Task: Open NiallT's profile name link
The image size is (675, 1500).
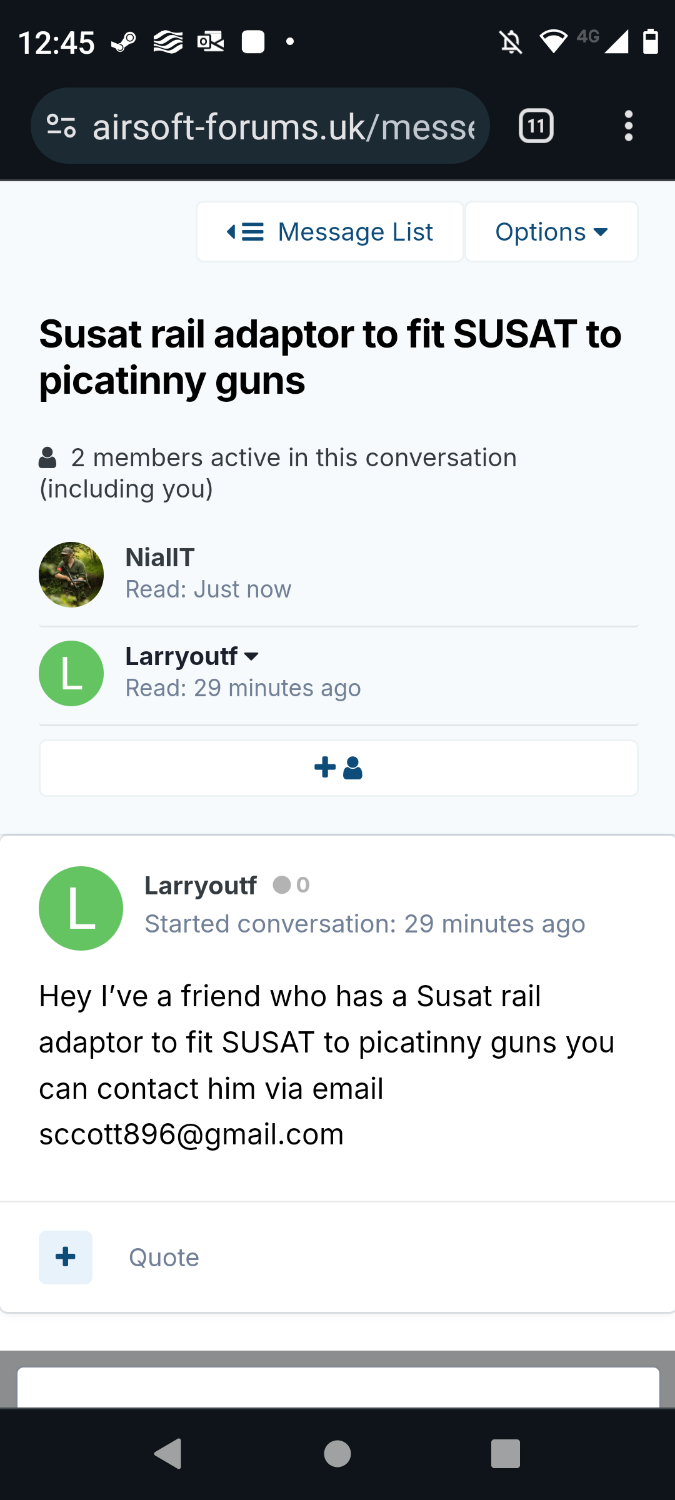Action: pos(160,557)
